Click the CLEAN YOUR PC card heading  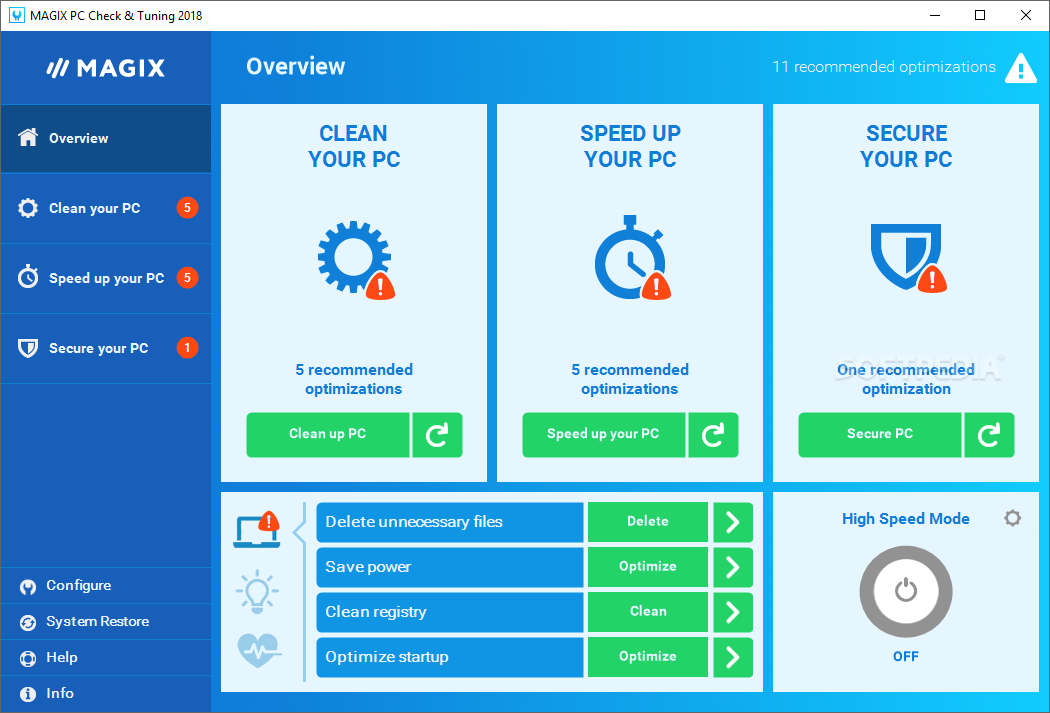click(354, 147)
